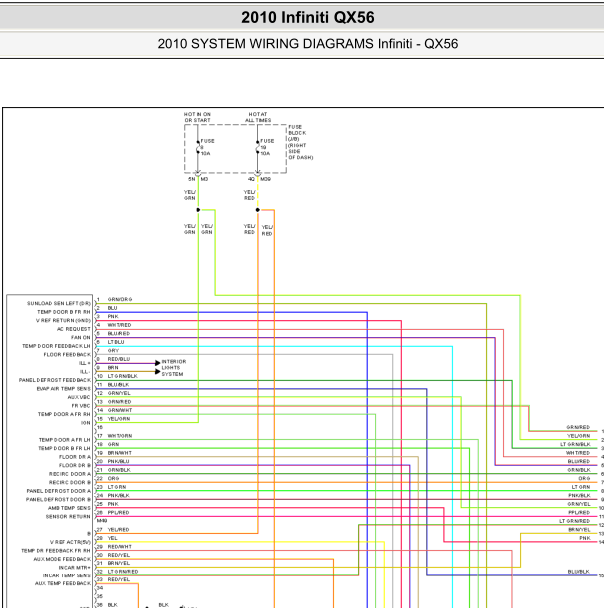Click the YEL/RED splice junction dot
This screenshot has height=608, width=604.
258,210
